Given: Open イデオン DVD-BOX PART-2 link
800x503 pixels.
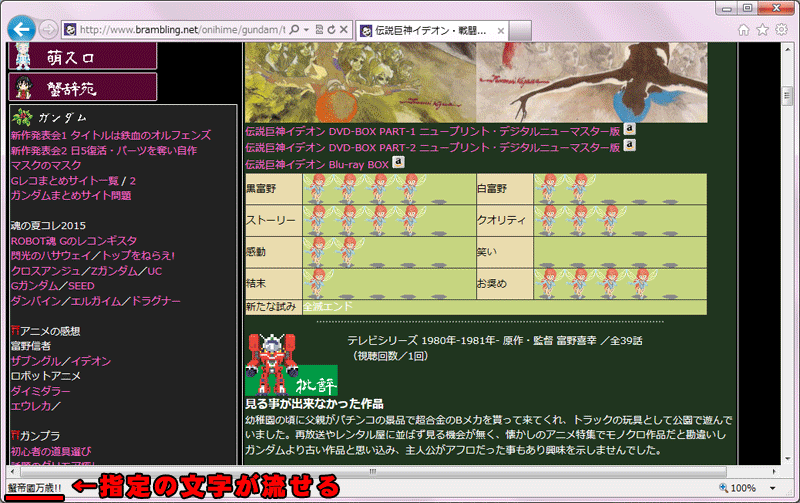Looking at the screenshot, I should (x=433, y=148).
